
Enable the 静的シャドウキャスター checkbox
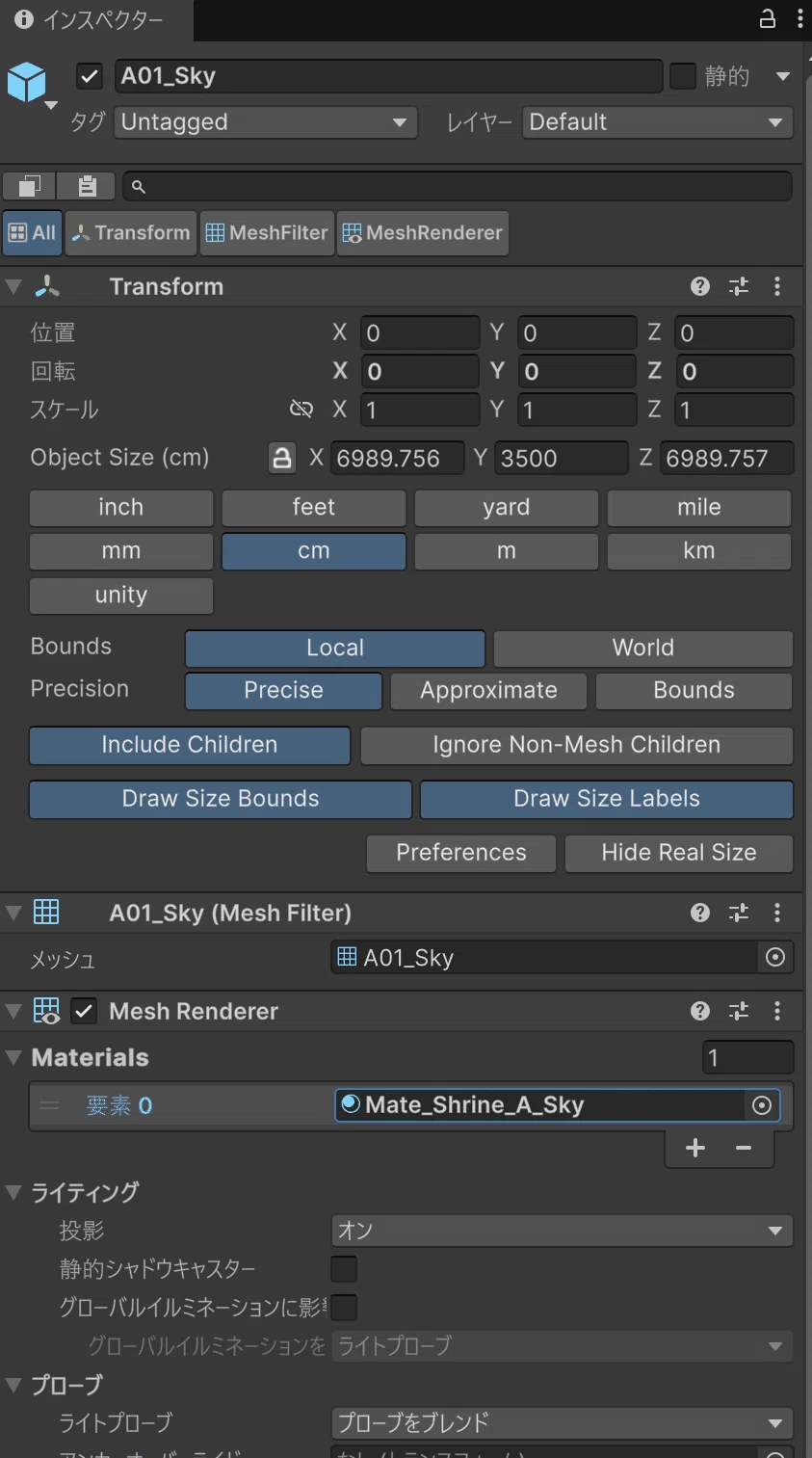coord(344,1269)
